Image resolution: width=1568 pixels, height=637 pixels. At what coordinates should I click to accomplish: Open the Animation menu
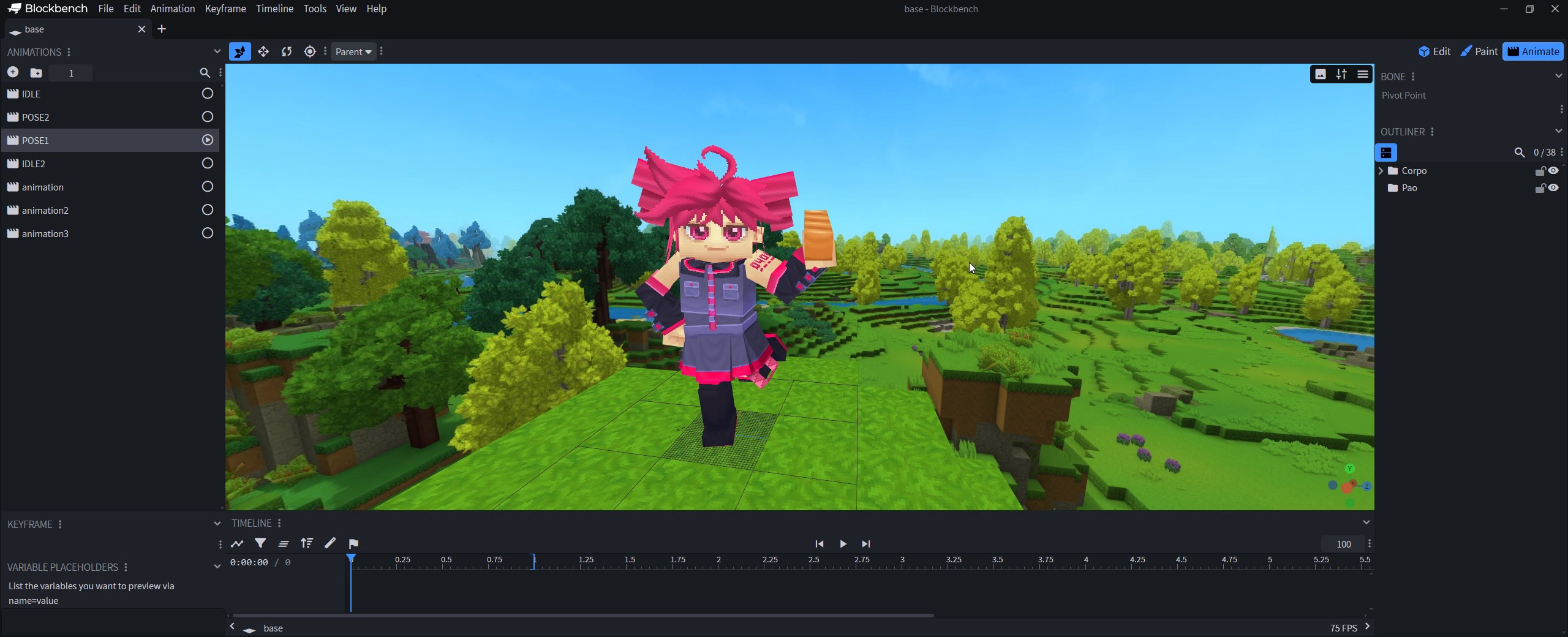tap(173, 9)
